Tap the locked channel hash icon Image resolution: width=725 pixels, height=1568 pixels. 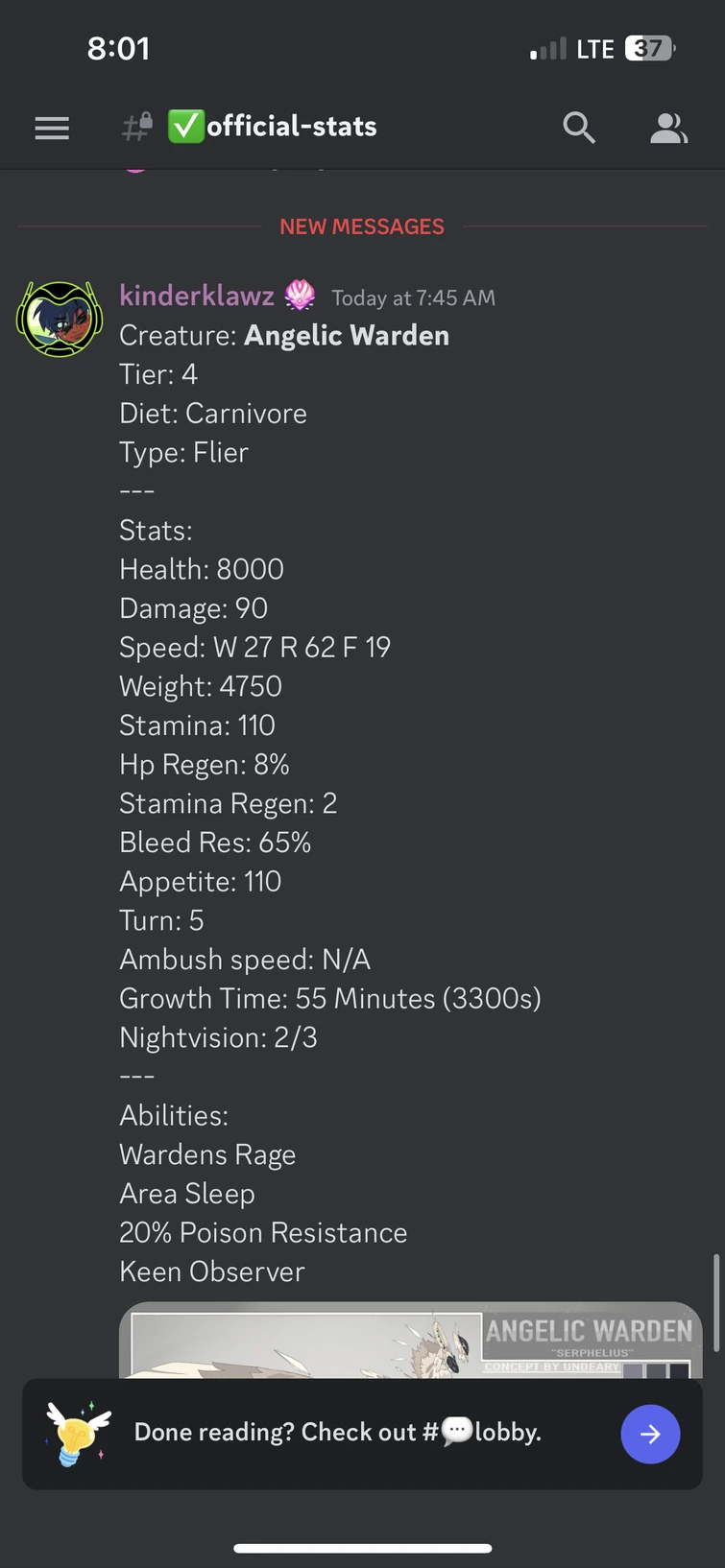(x=137, y=127)
